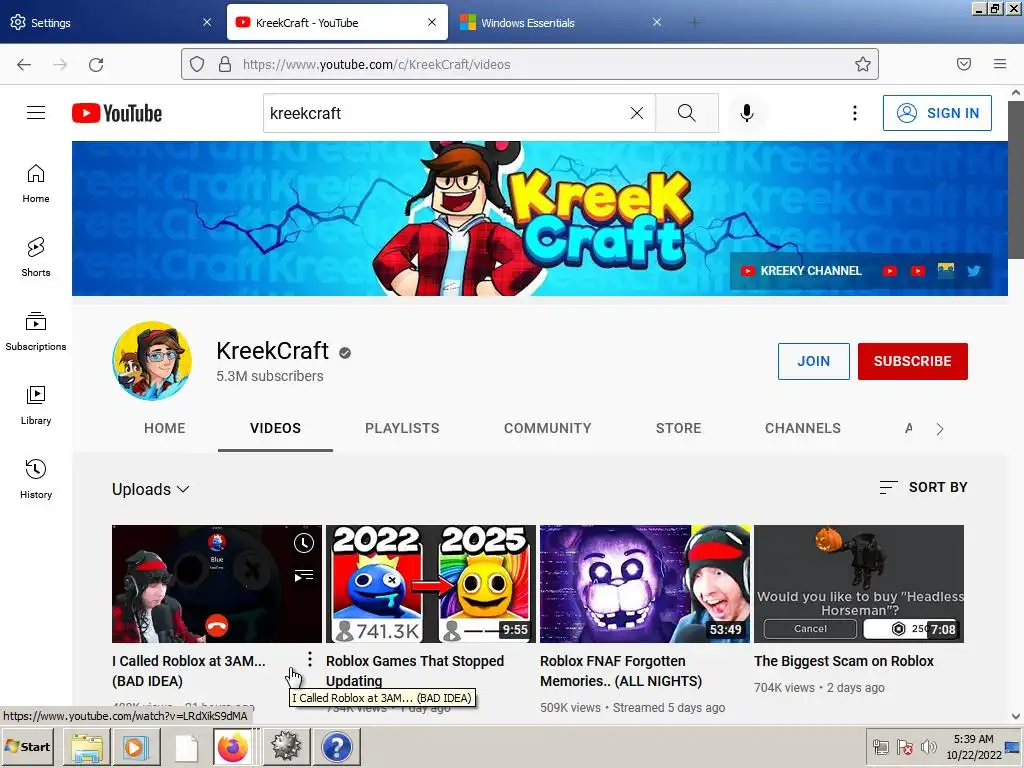This screenshot has width=1024, height=768.
Task: Open the help question mark taskbar icon
Action: click(x=337, y=747)
